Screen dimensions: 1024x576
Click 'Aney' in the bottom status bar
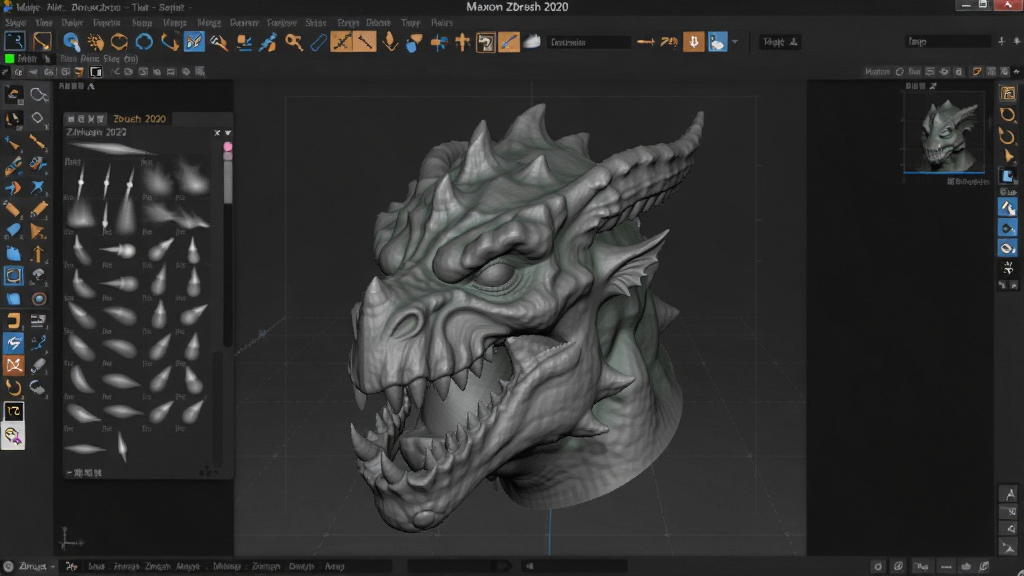[x=334, y=566]
